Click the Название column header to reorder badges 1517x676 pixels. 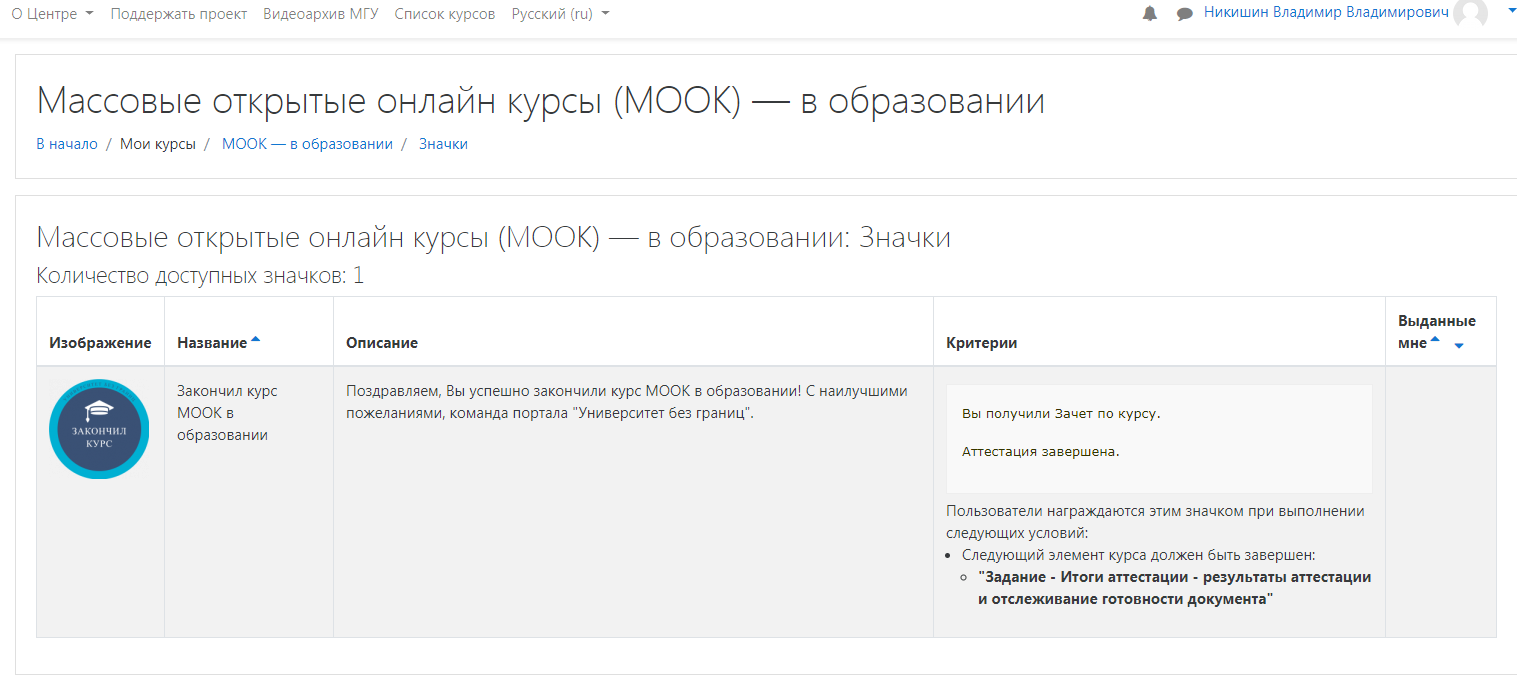click(212, 342)
